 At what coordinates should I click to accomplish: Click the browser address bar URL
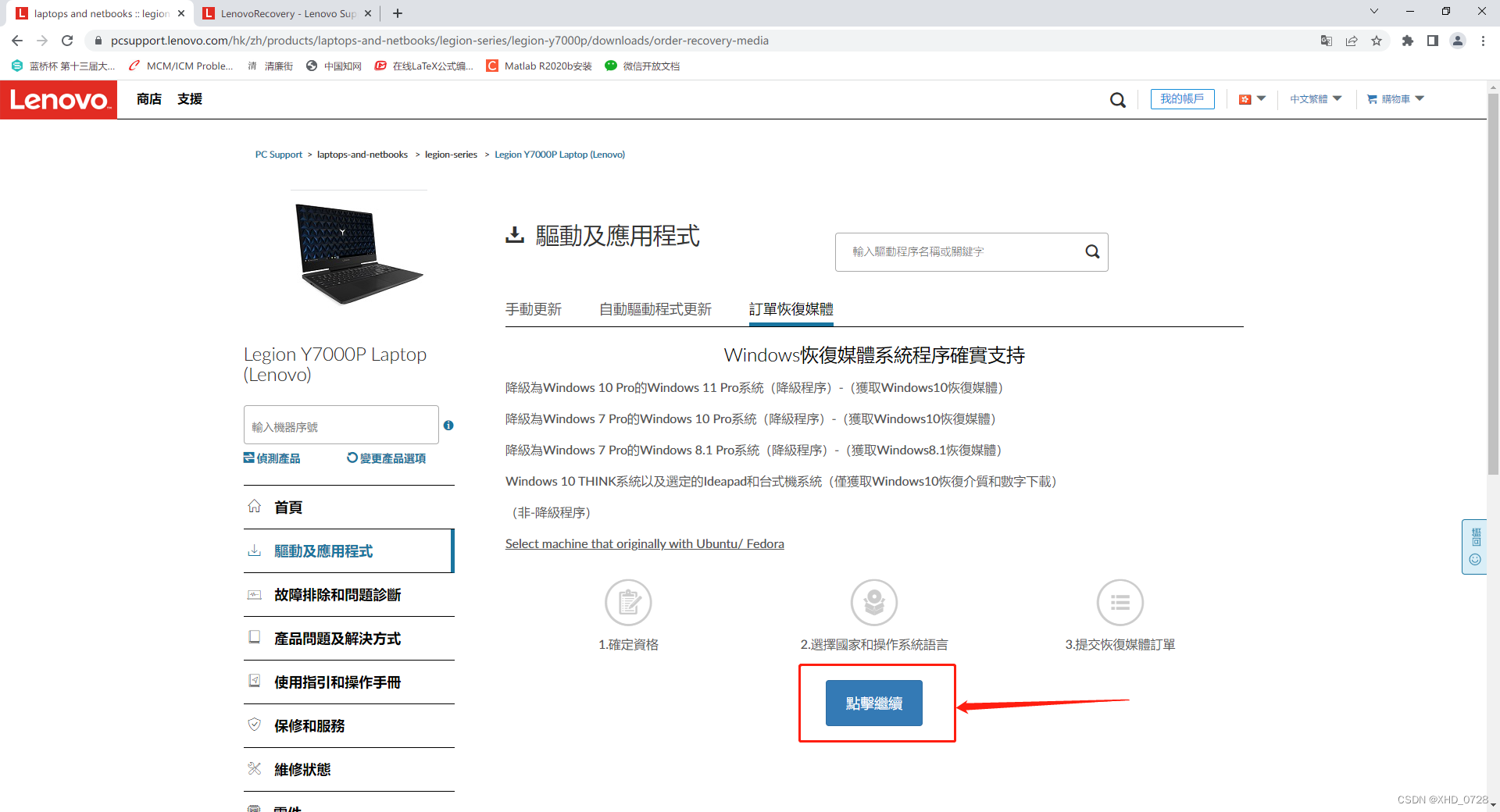pos(440,41)
